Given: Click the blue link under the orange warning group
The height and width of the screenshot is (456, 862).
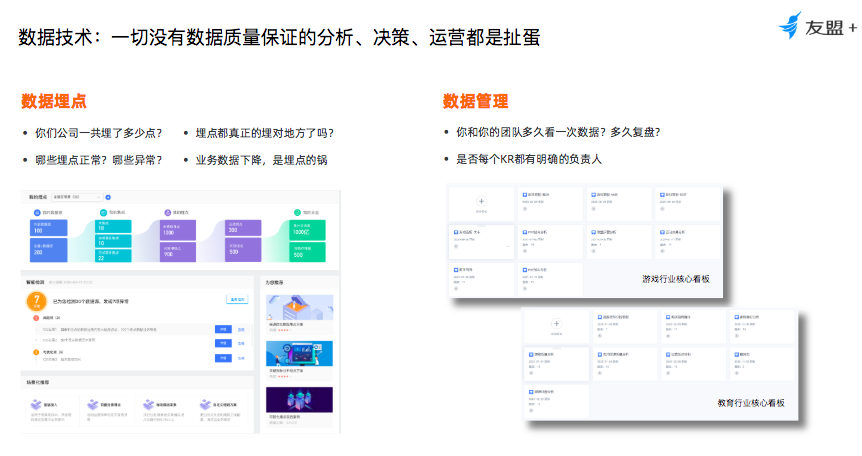Looking at the screenshot, I should click(241, 358).
